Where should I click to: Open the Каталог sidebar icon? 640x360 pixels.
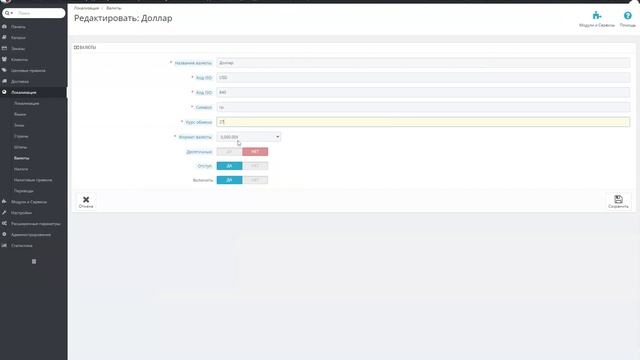pos(4,38)
